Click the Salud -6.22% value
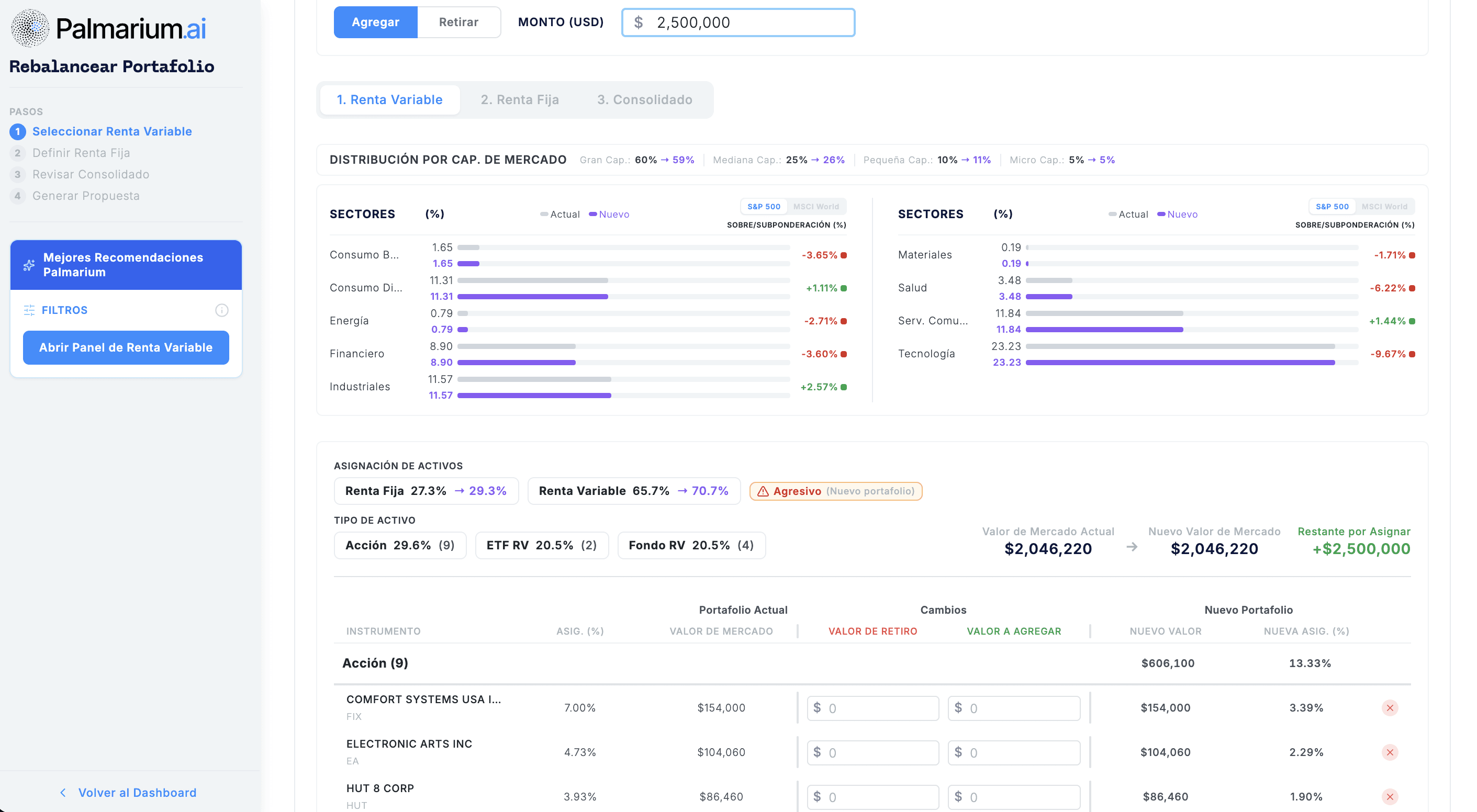This screenshot has height=812, width=1477. (1388, 288)
